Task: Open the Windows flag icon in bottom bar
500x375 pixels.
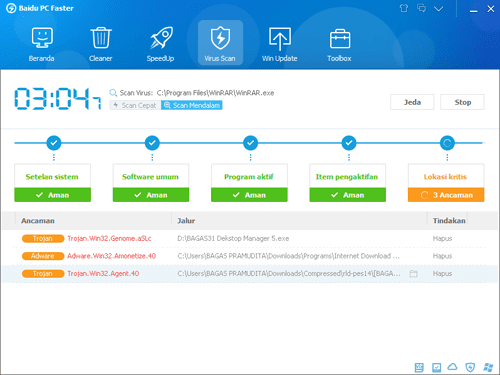Action: click(x=488, y=367)
